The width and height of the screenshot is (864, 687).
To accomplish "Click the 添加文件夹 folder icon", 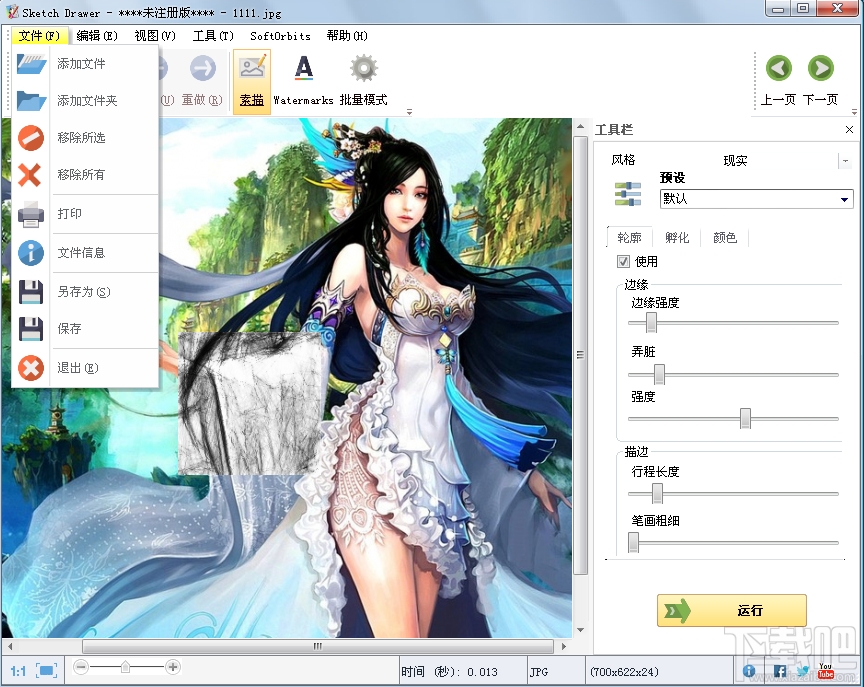I will 31,100.
